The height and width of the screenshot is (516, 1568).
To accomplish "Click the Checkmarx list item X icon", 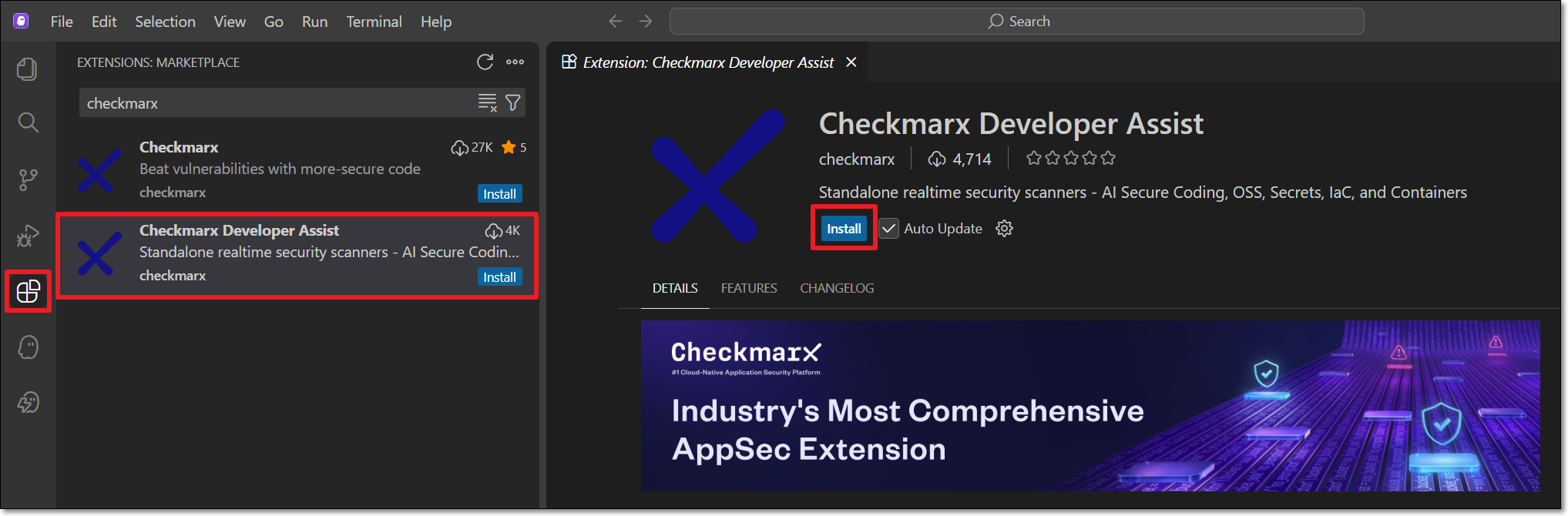I will 99,170.
